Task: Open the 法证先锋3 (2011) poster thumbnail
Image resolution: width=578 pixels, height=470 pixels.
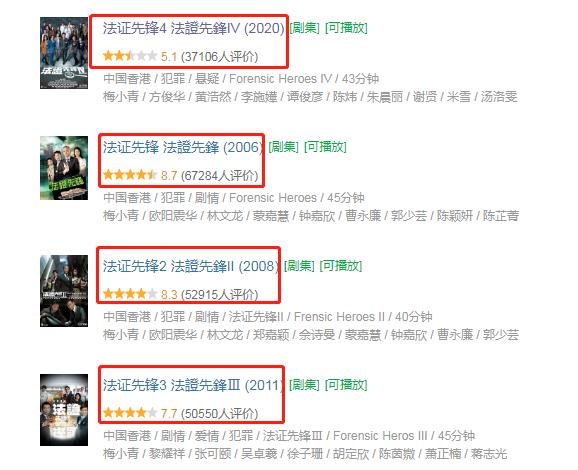Action: (64, 410)
